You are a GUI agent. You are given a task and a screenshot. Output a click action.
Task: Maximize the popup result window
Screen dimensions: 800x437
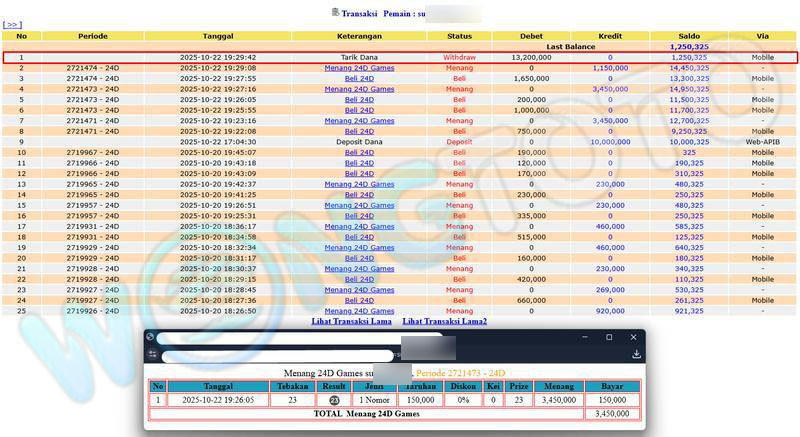(x=609, y=337)
